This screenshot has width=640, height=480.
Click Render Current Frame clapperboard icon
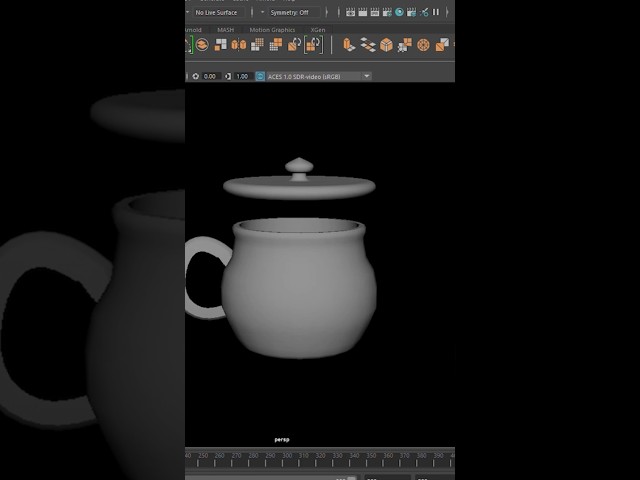pos(362,12)
